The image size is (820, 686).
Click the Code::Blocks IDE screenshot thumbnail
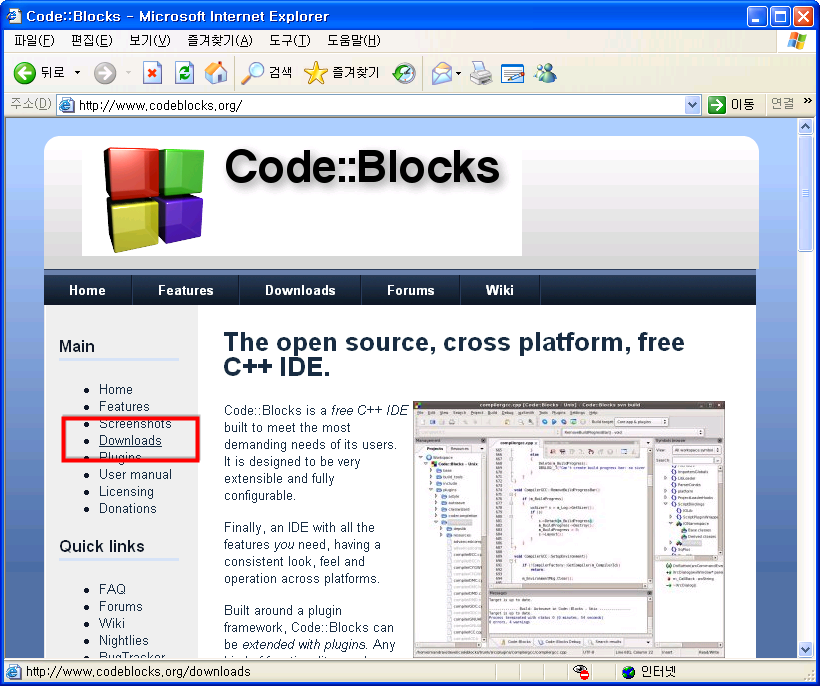click(568, 528)
